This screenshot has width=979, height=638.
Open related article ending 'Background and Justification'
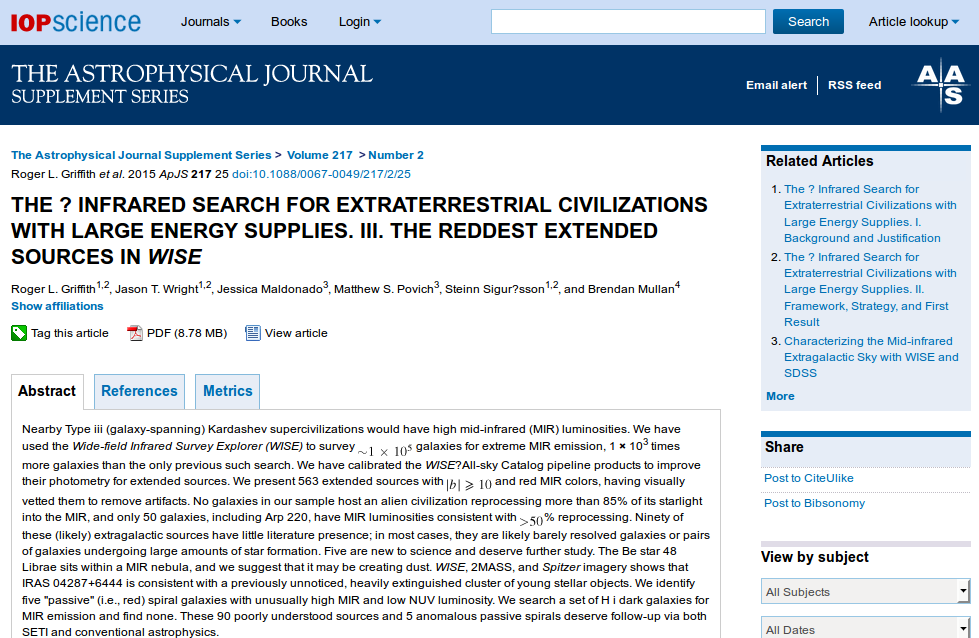pos(870,213)
